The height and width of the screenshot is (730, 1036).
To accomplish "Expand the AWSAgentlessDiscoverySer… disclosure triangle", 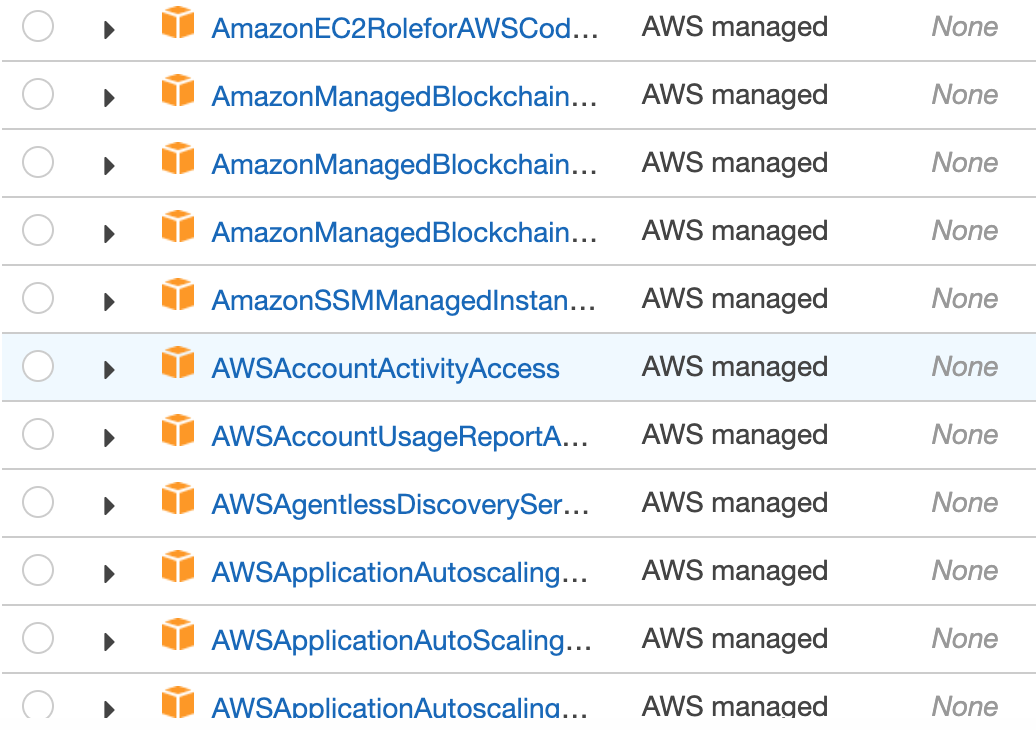I will click(x=110, y=506).
